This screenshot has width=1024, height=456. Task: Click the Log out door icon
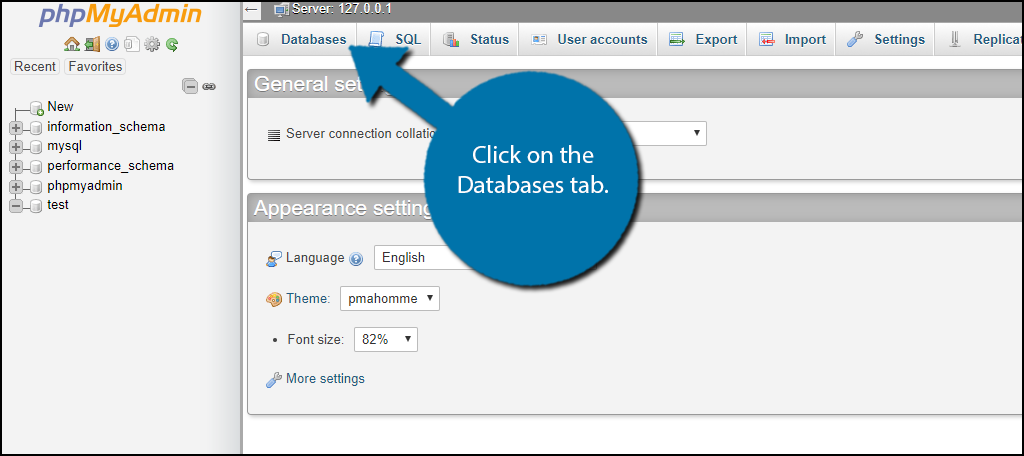coord(93,44)
